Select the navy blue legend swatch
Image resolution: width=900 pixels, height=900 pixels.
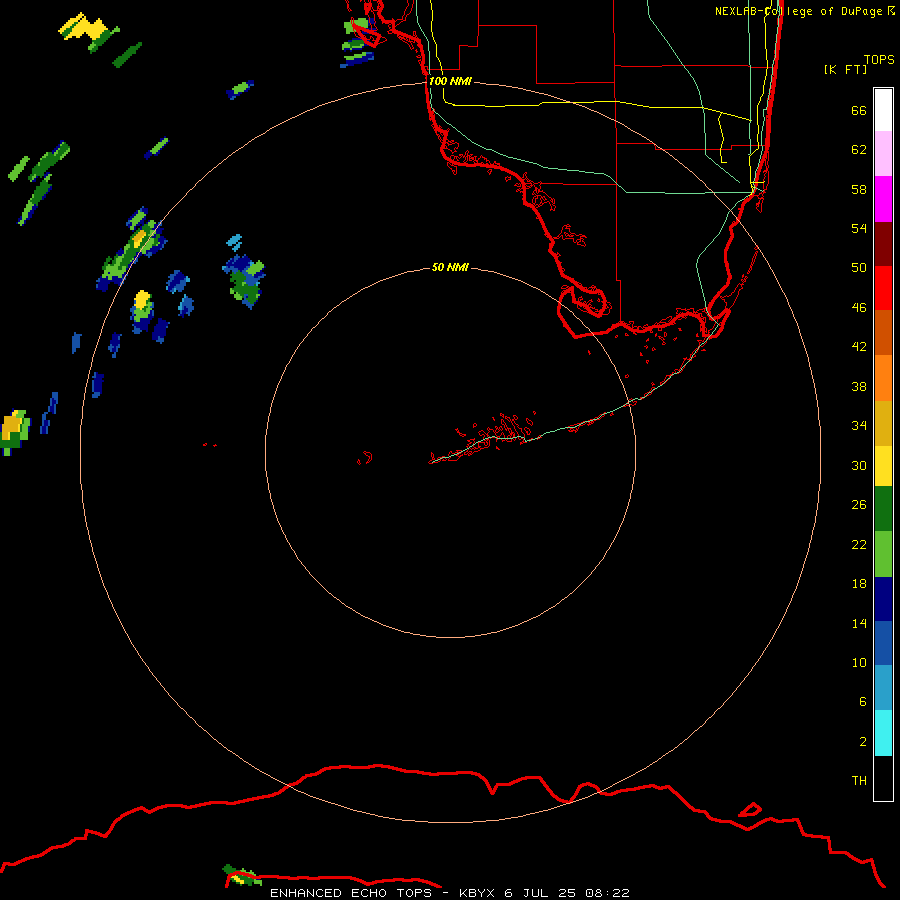[x=883, y=599]
